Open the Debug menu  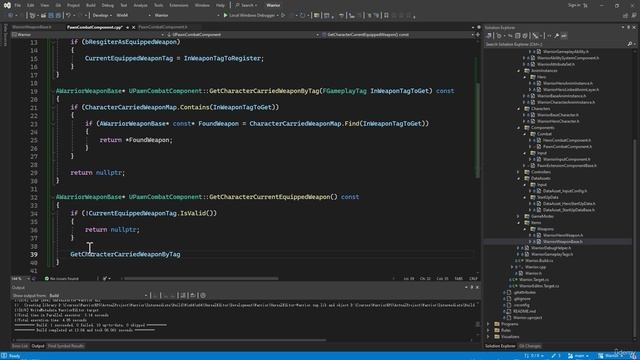click(107, 5)
